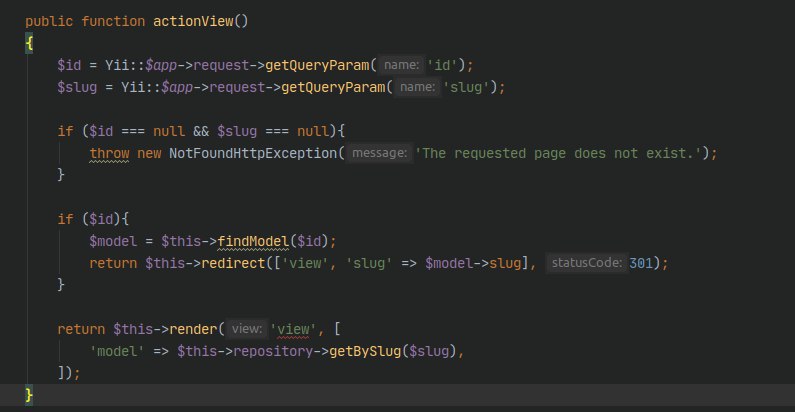Viewport: 795px width, 412px height.
Task: Click the first null keyword in condition
Action: [169, 131]
